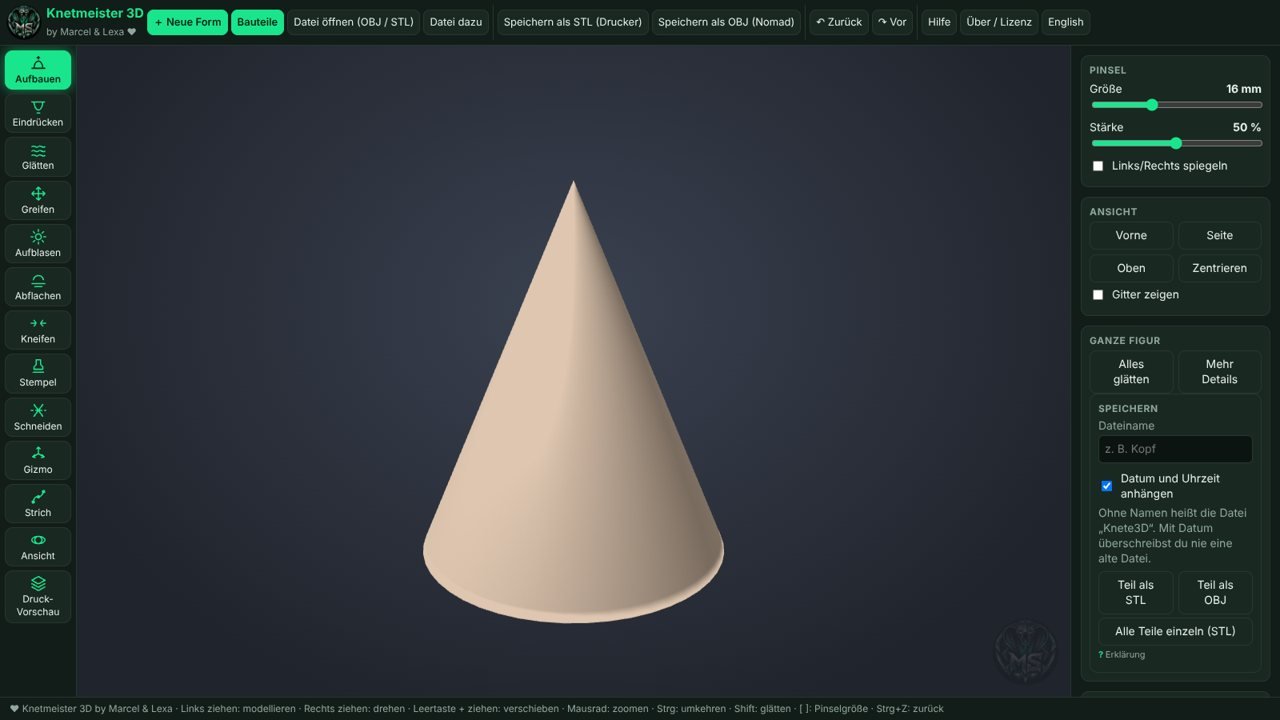Select the Aufbauen sculpt tool
This screenshot has height=720, width=1280.
[x=38, y=70]
